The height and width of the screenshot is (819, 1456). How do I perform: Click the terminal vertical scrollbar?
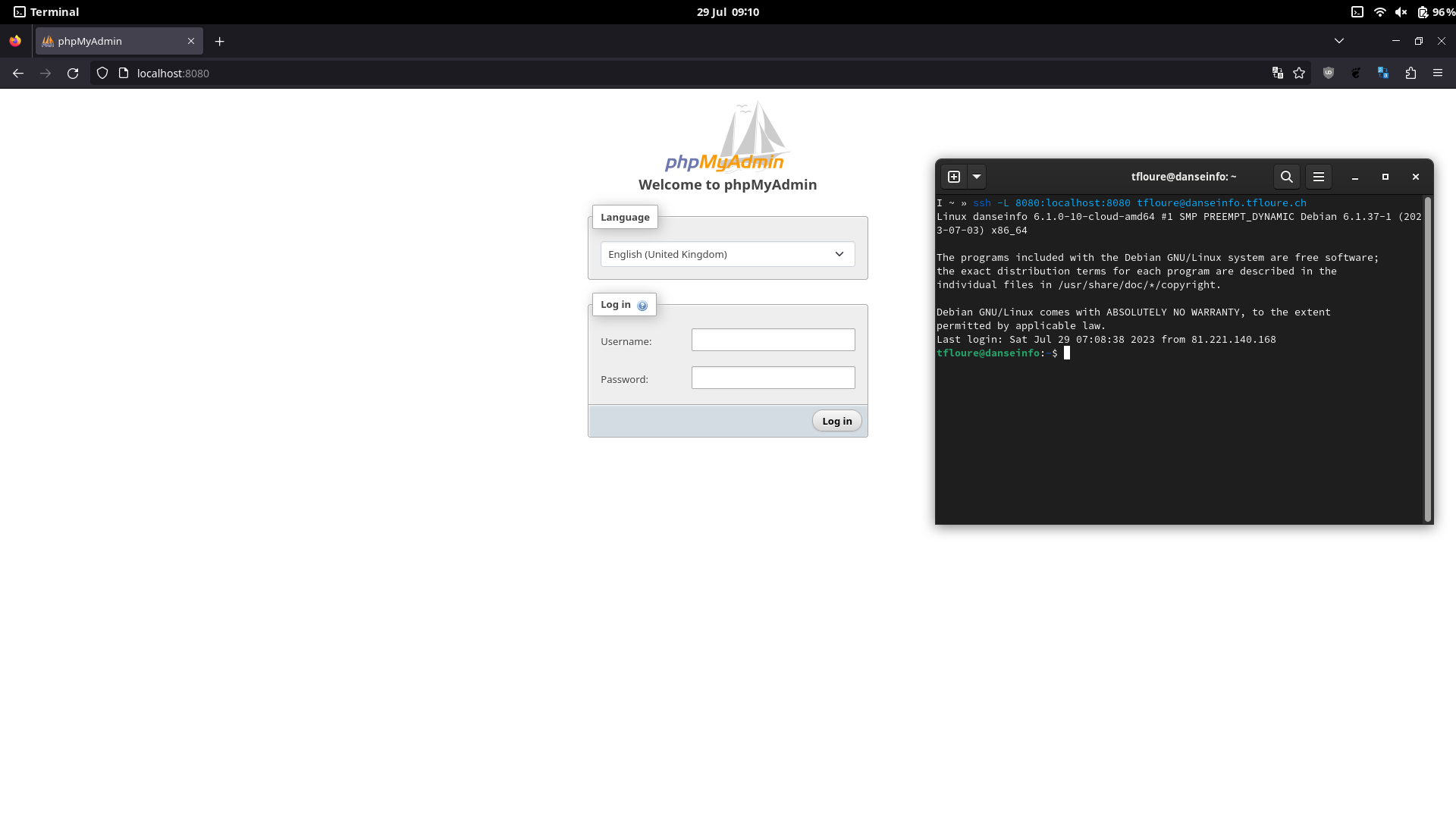click(x=1428, y=359)
